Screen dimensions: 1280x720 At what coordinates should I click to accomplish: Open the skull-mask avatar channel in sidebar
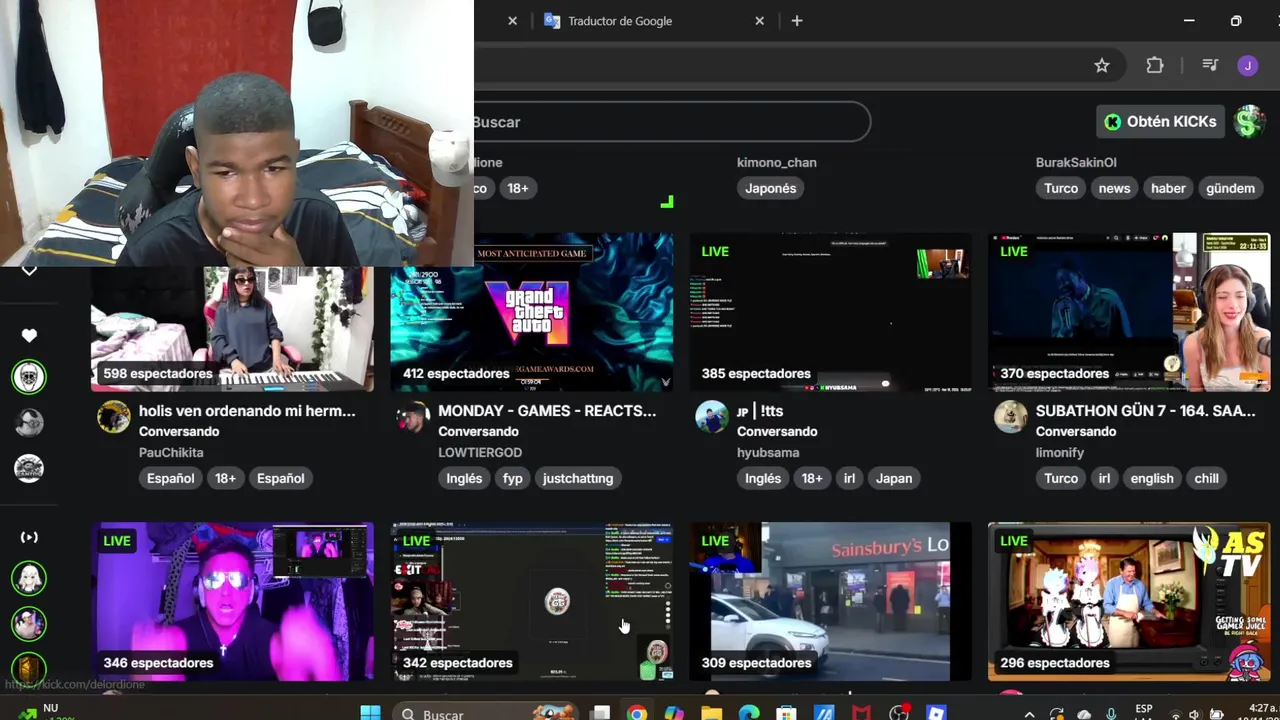(x=29, y=377)
